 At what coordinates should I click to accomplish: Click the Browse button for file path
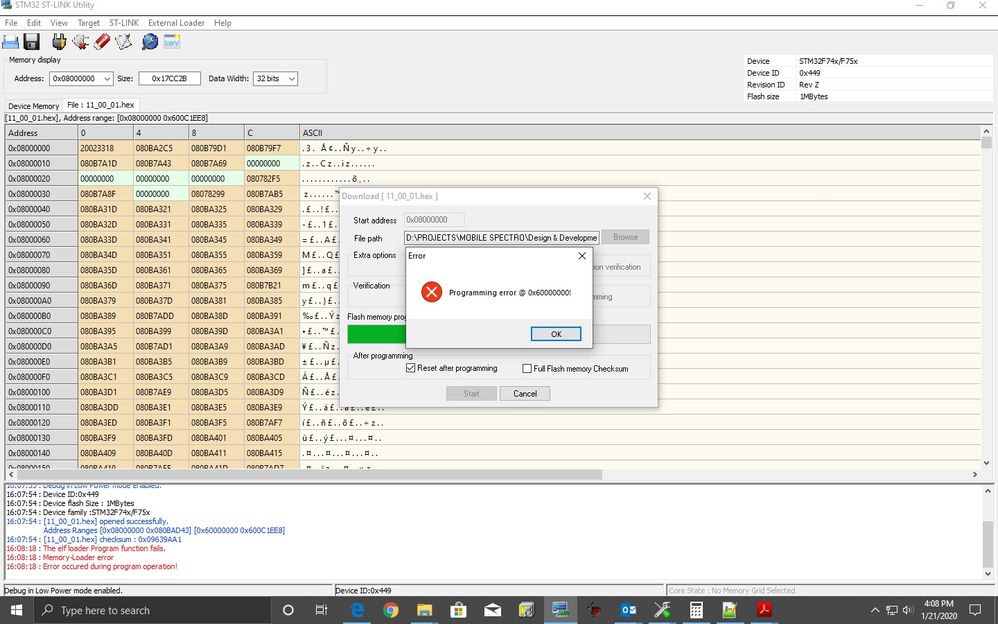(626, 237)
